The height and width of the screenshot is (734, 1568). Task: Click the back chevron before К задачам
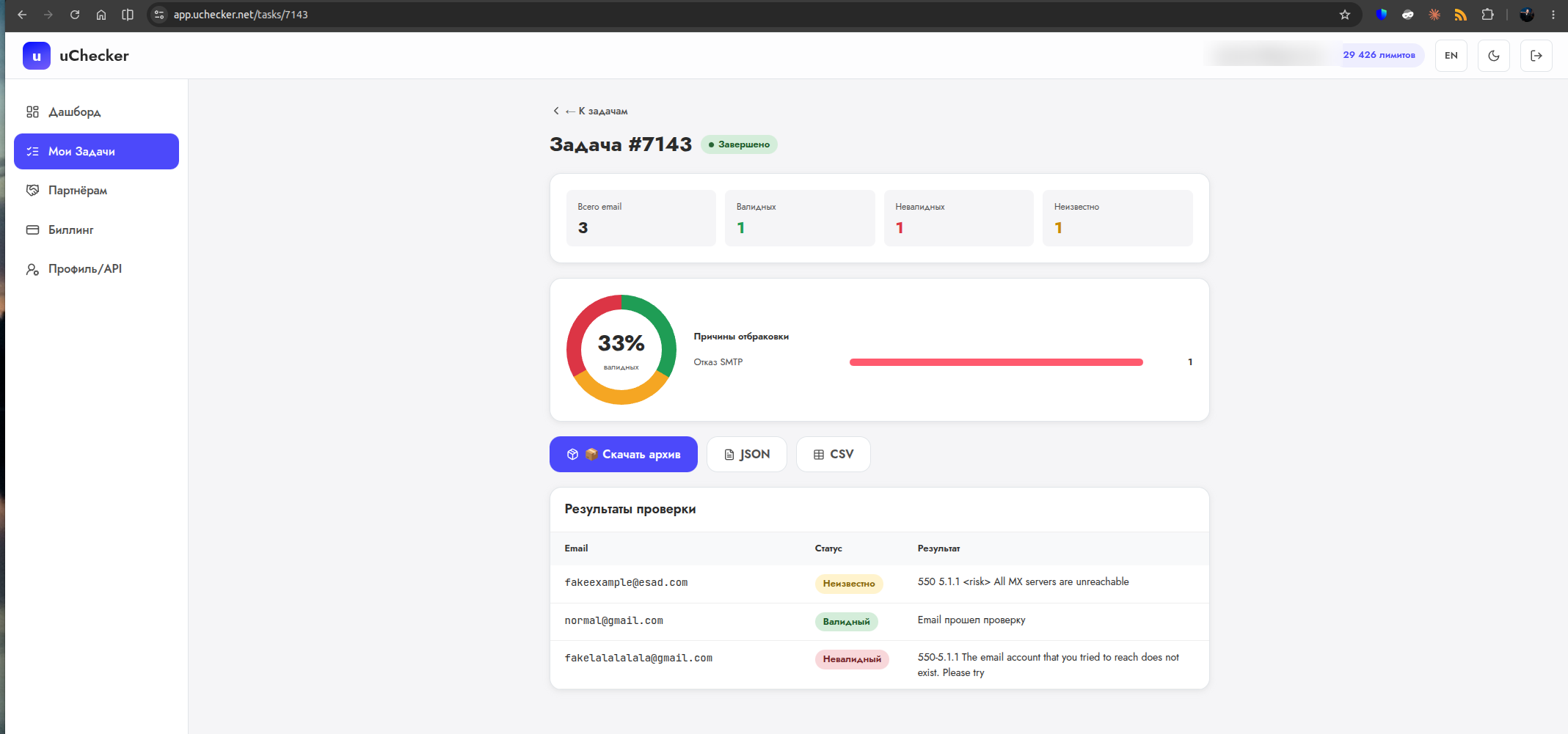pyautogui.click(x=556, y=111)
